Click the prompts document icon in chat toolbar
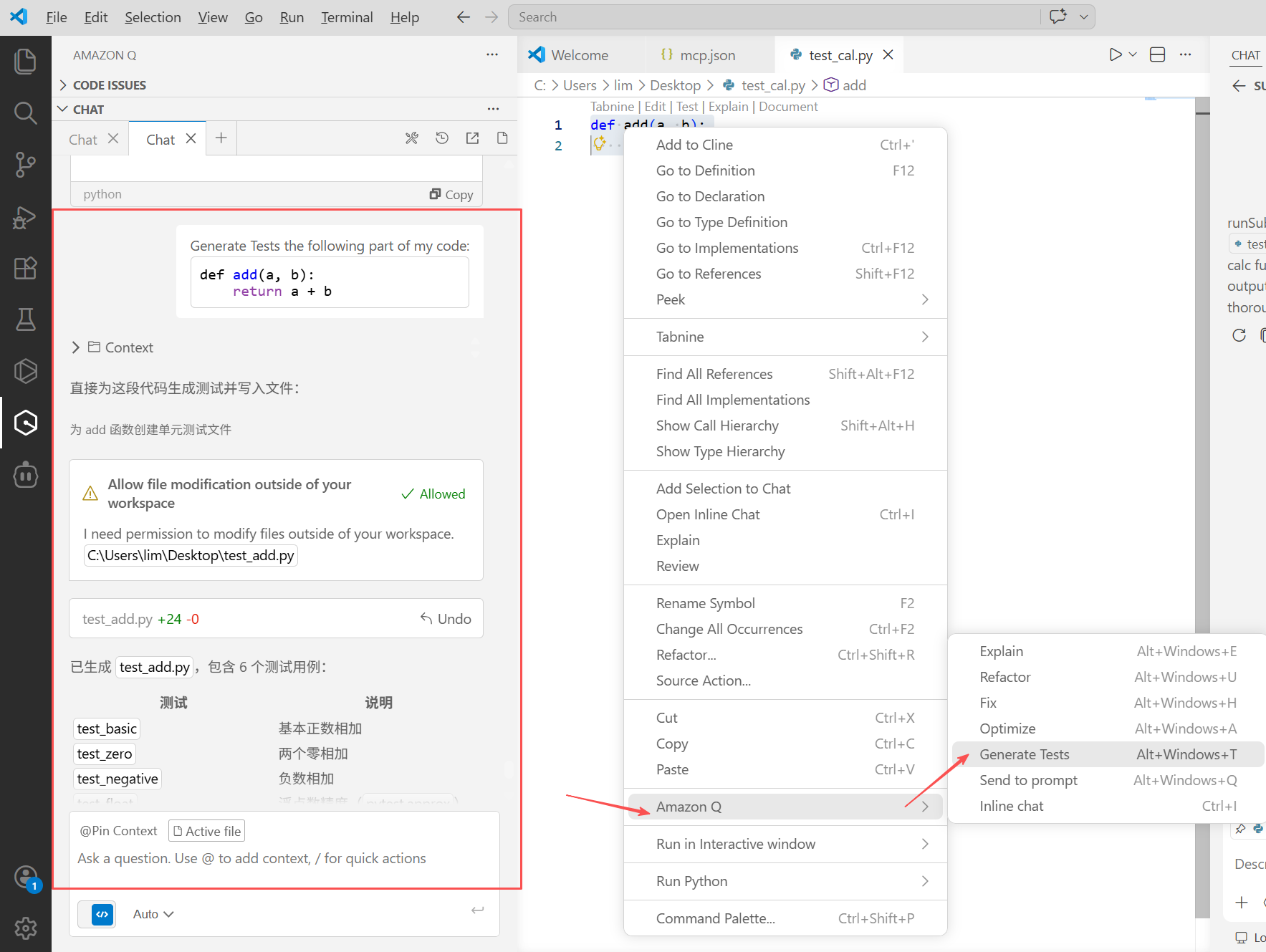Screen dimensions: 1266x952 pyautogui.click(x=502, y=138)
